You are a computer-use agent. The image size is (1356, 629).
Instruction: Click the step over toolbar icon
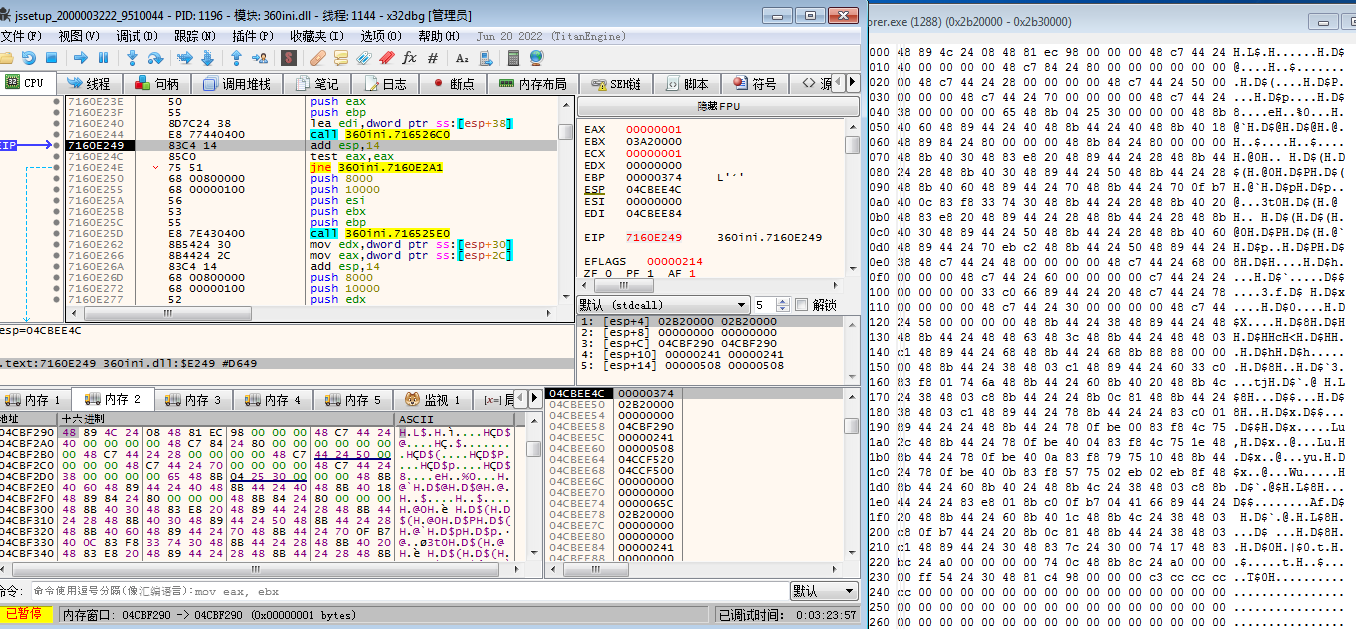[155, 58]
